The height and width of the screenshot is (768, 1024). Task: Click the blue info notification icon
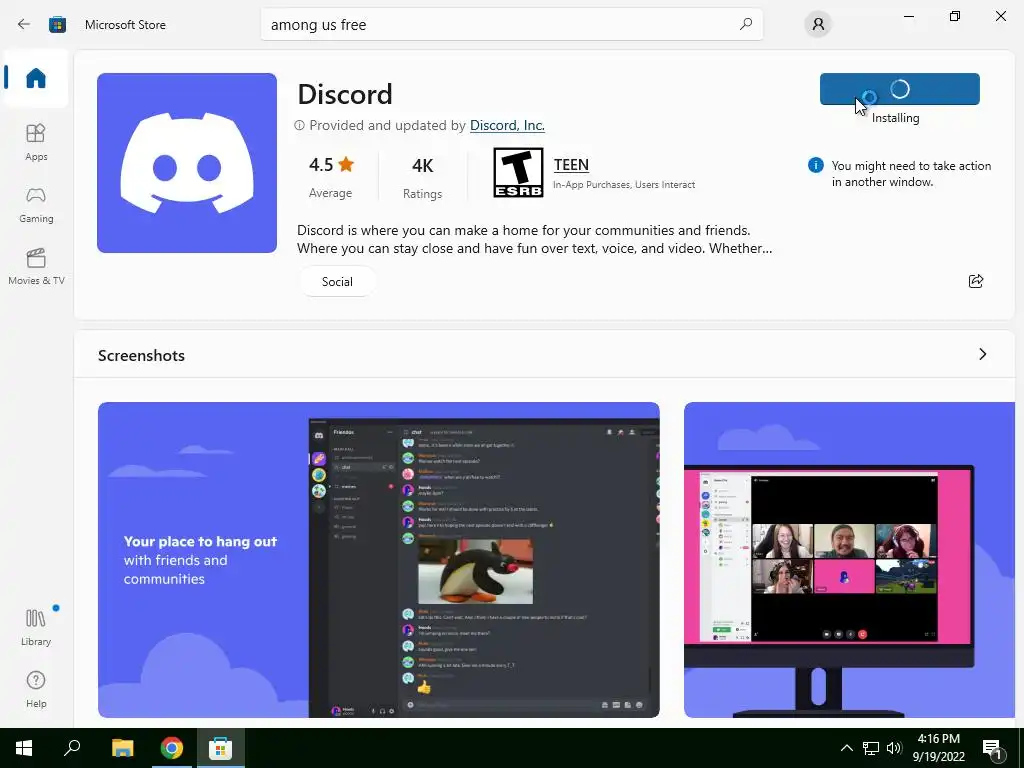pos(815,165)
